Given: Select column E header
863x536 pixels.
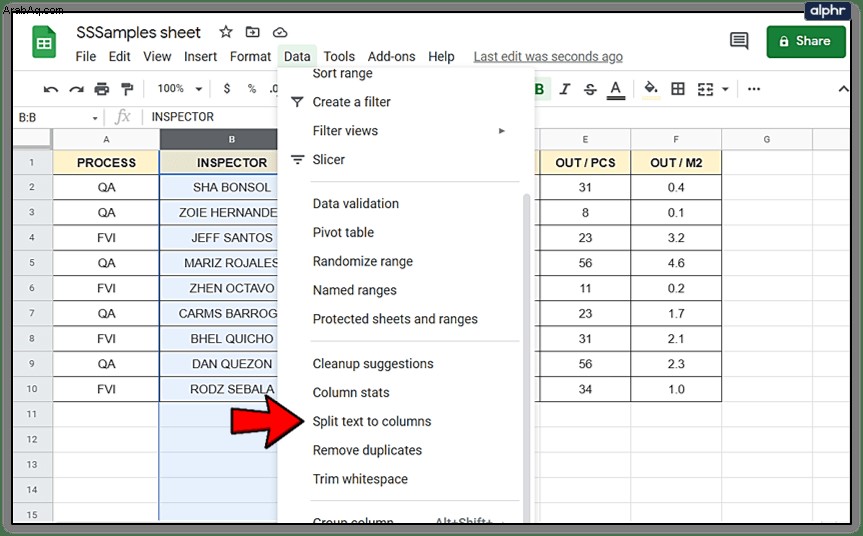Looking at the screenshot, I should (585, 140).
